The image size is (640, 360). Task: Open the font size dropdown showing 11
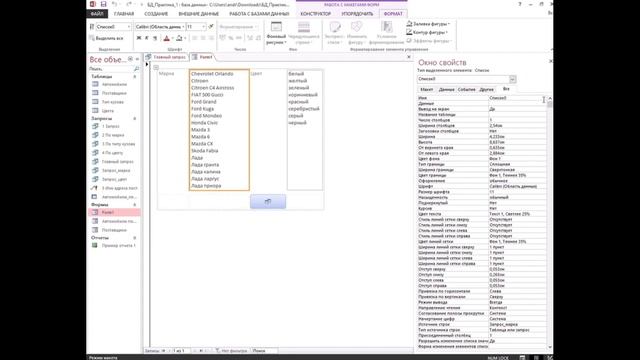point(196,27)
